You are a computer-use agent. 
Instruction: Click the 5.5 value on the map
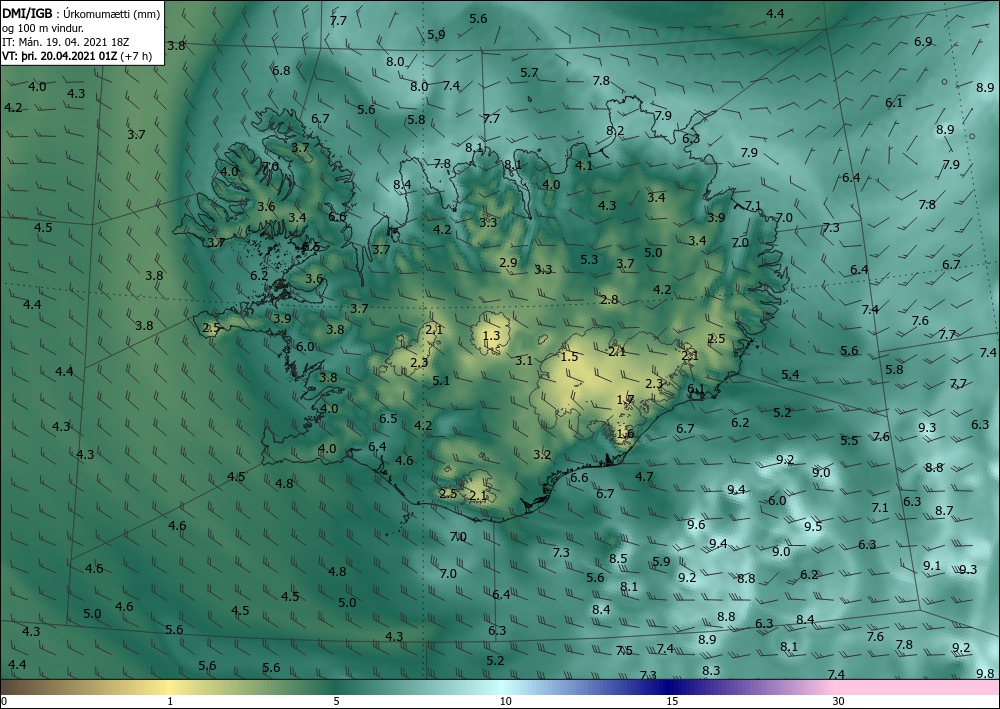coord(849,441)
